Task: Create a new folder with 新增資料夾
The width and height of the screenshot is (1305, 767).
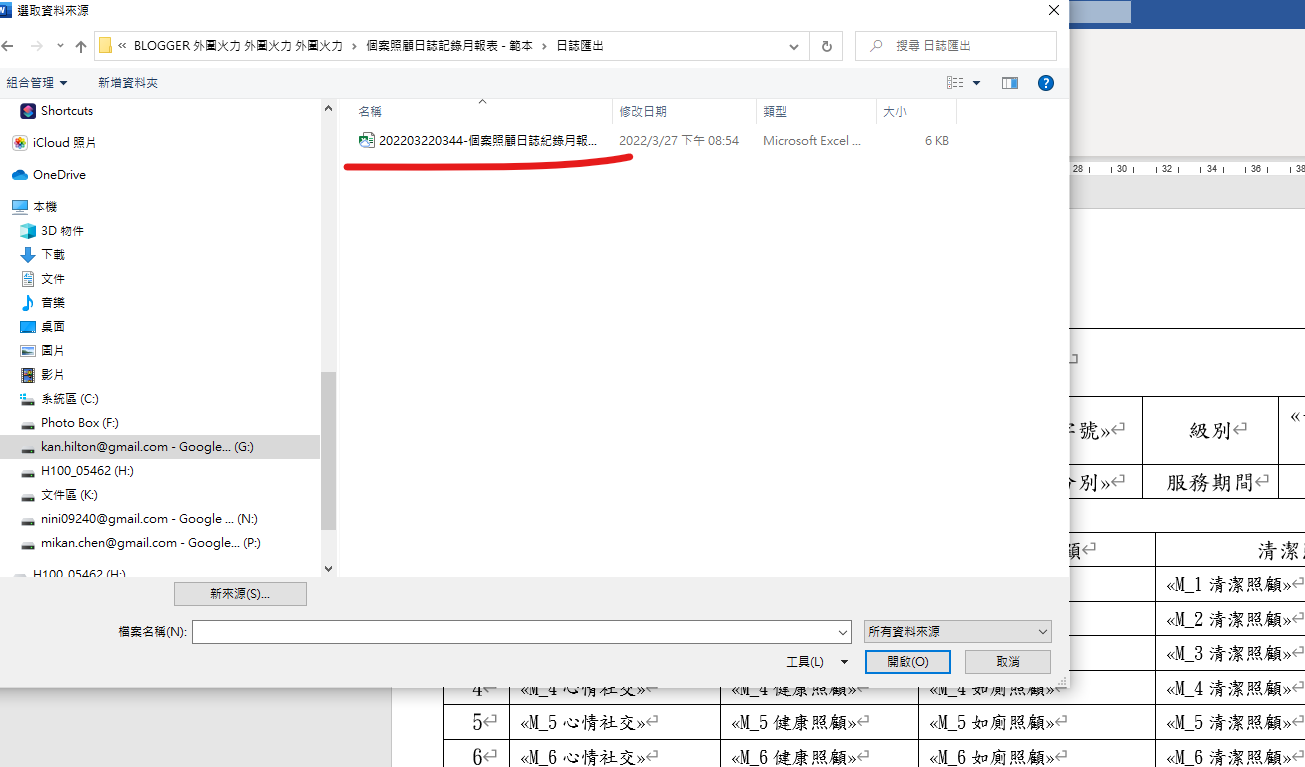Action: point(128,83)
